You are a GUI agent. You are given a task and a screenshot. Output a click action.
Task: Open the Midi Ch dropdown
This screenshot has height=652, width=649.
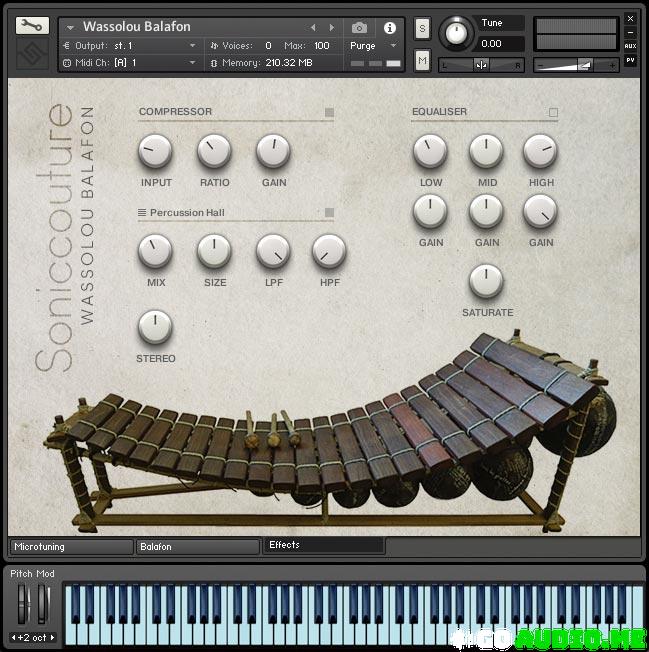point(130,63)
